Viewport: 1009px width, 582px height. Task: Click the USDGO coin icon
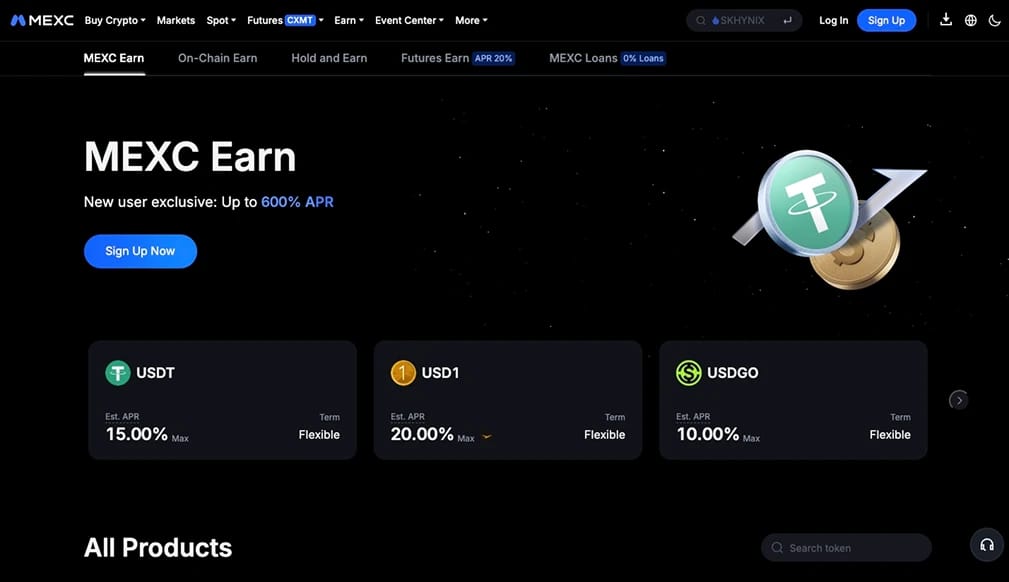tap(689, 373)
